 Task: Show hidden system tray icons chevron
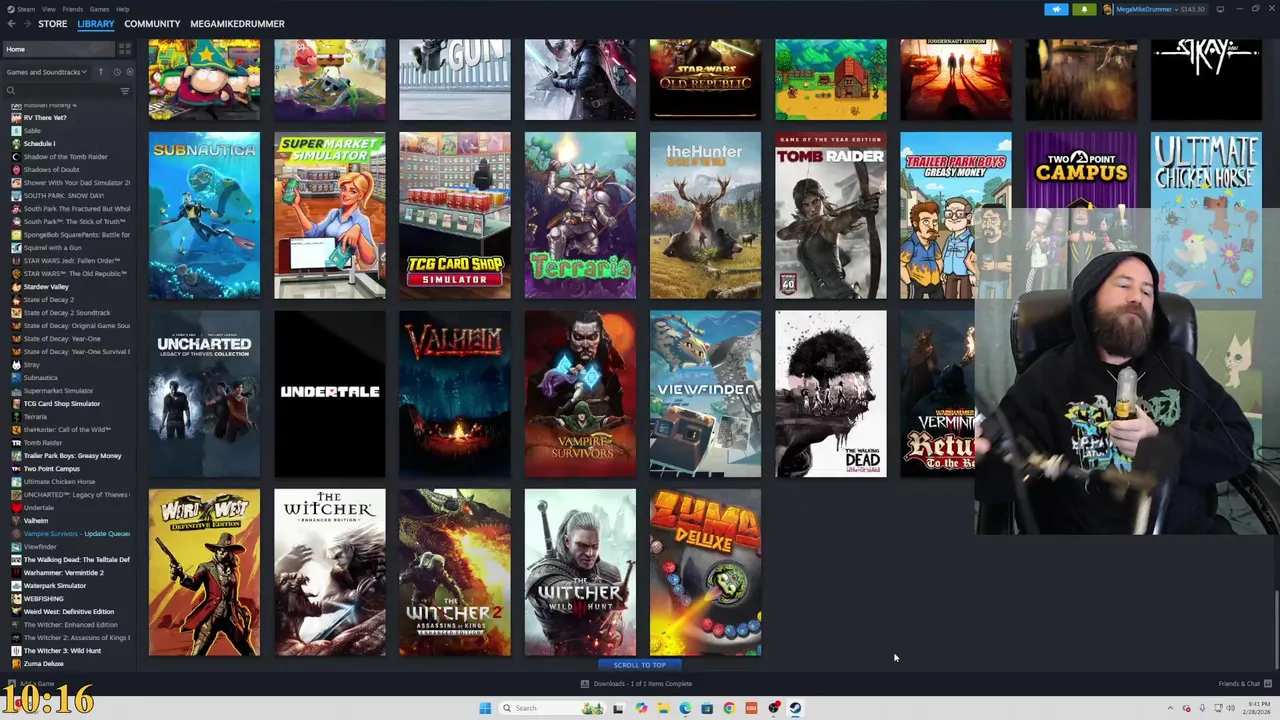tap(1171, 708)
